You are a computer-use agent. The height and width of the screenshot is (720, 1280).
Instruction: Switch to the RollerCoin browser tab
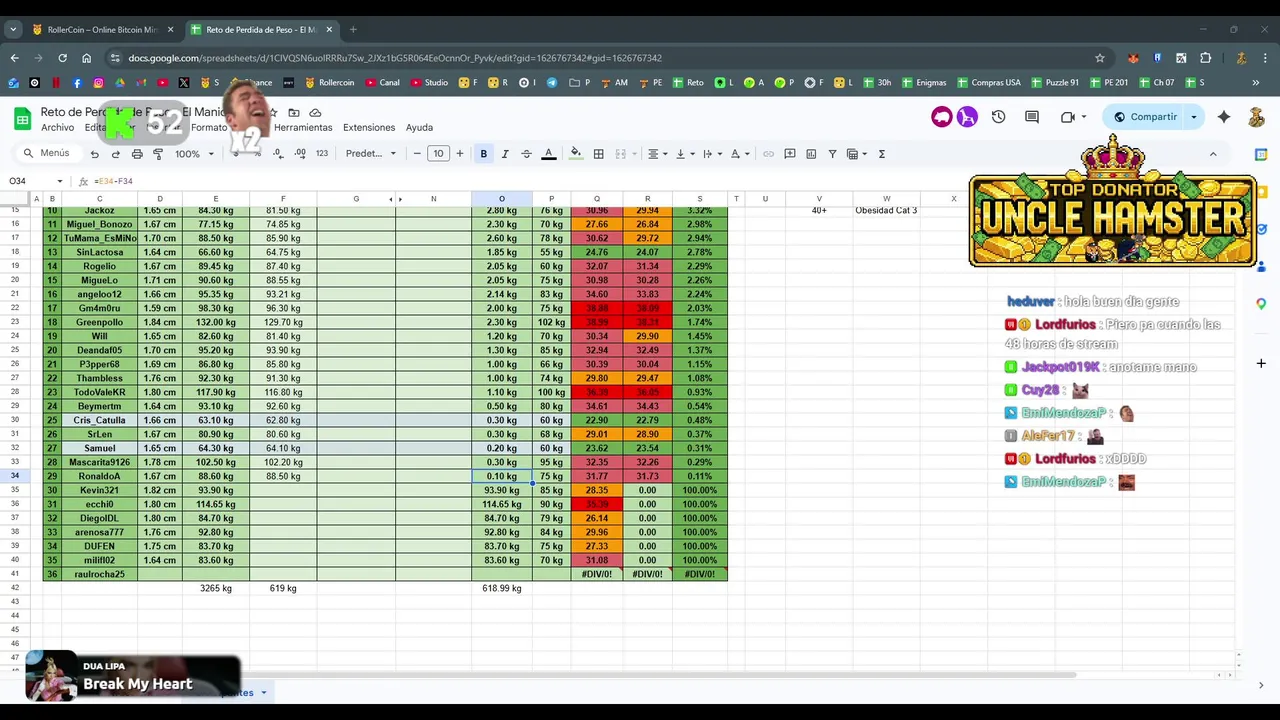(x=102, y=30)
